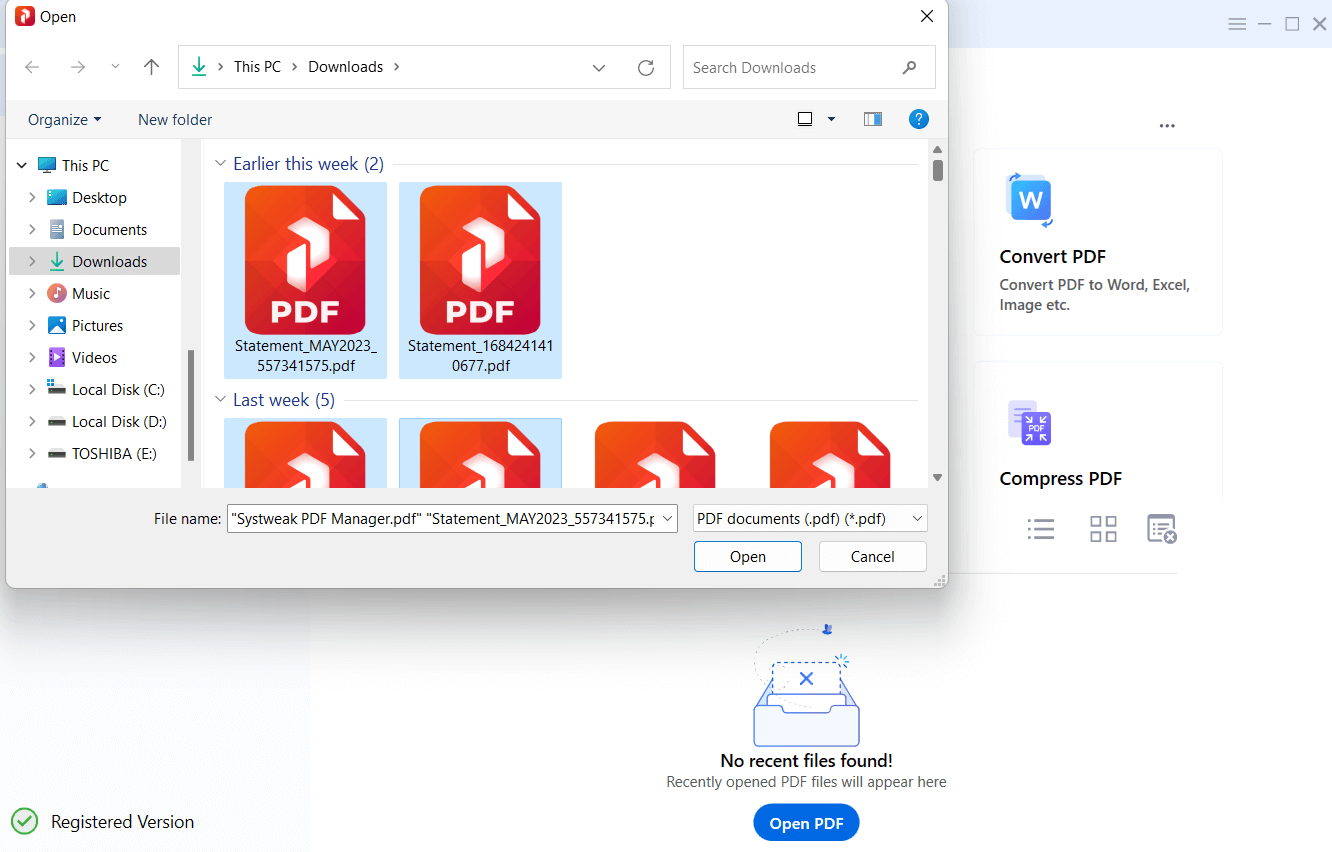Image resolution: width=1332 pixels, height=852 pixels.
Task: Click the clear recent list icon
Action: point(1162,529)
